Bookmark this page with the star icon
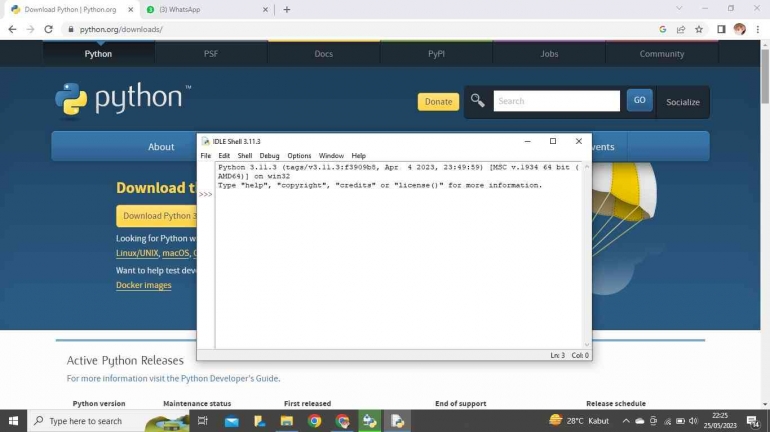Screen dimensions: 770x432 click(x=699, y=29)
